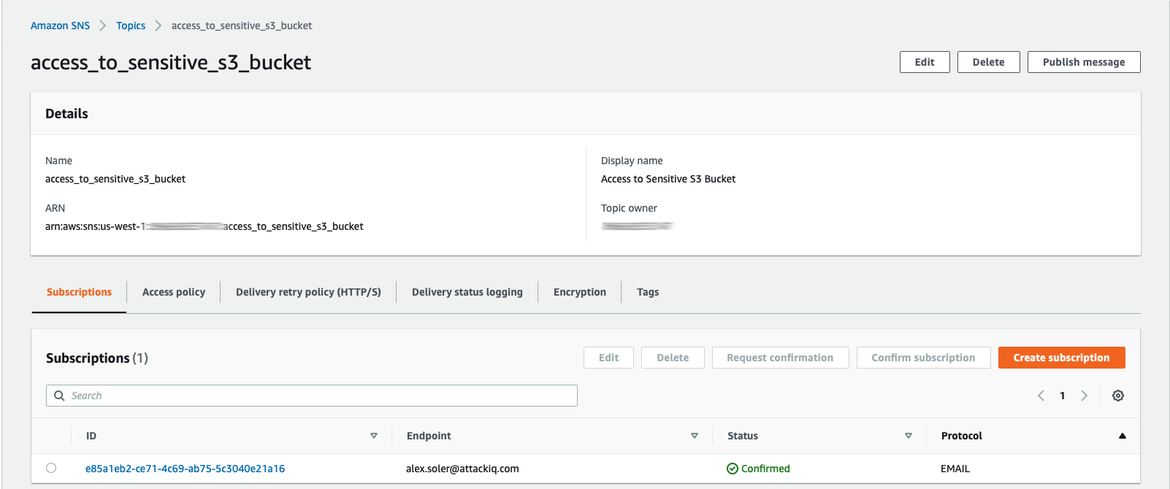Image resolution: width=1170 pixels, height=489 pixels.
Task: Open the table preferences gear icon
Action: [1118, 396]
